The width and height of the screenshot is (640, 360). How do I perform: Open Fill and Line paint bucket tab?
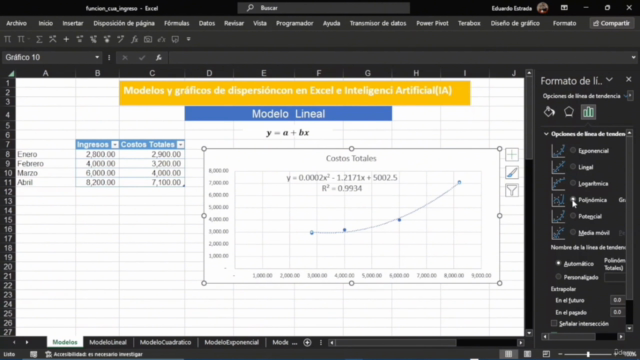(x=549, y=112)
